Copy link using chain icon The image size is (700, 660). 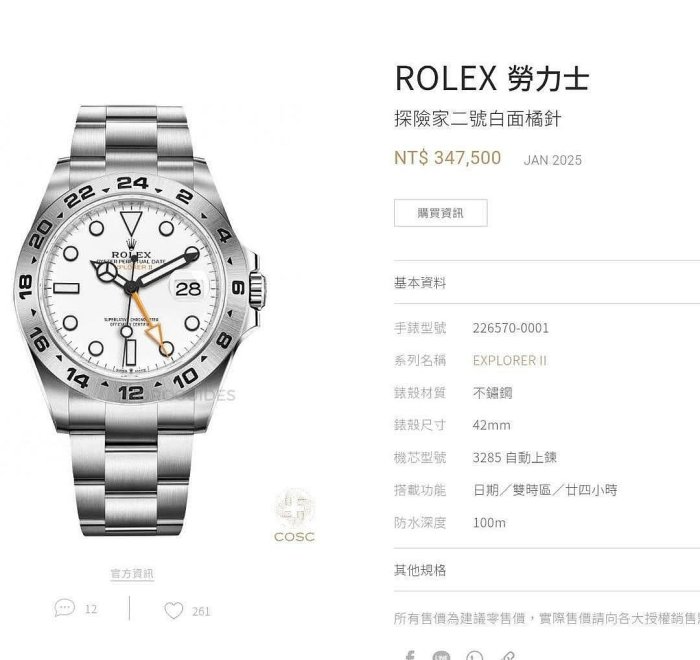(508, 656)
